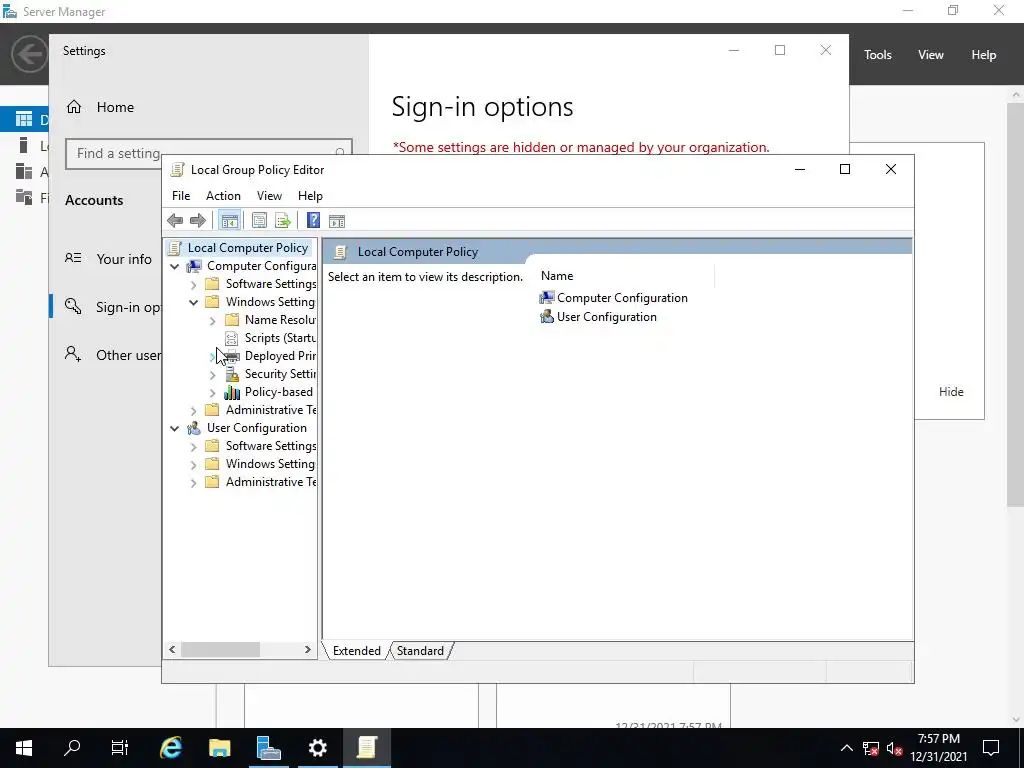Open the Properties toolbar icon
Screen dimensions: 1024x768
point(259,221)
